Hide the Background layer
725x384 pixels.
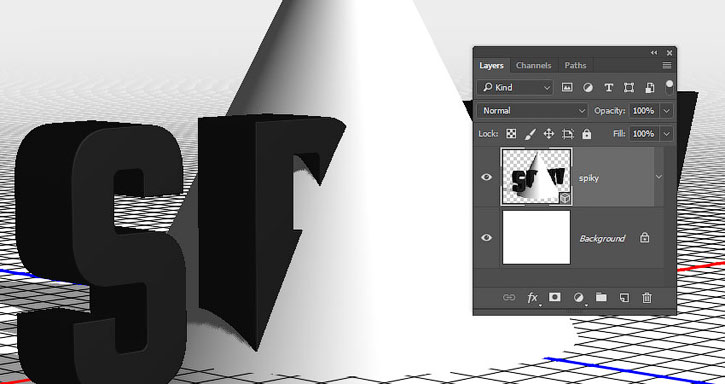(x=486, y=237)
